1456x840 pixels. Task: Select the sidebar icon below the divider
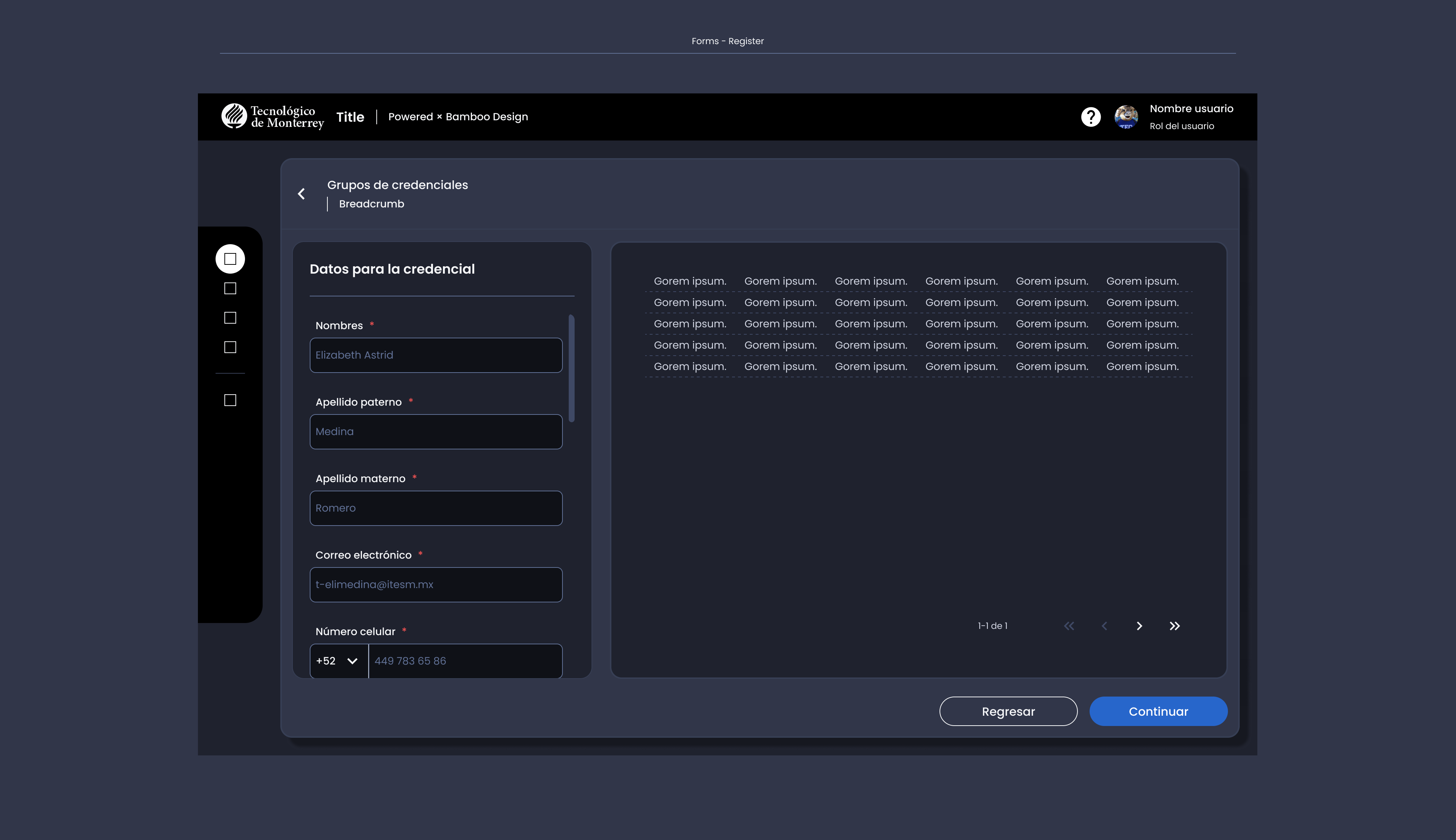click(x=230, y=401)
